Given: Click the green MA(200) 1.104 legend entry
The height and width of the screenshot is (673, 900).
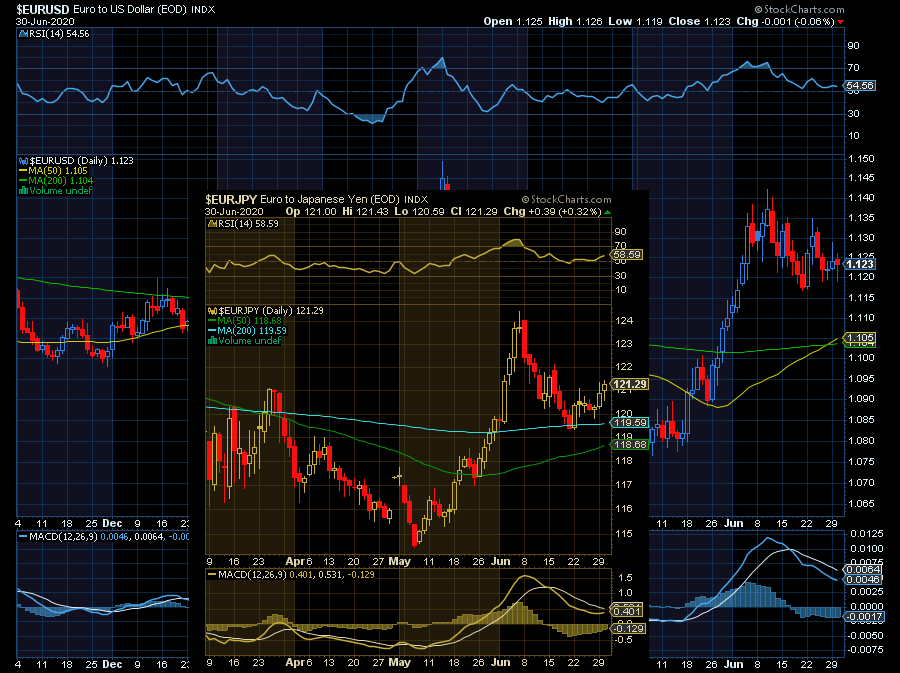Looking at the screenshot, I should [56, 181].
